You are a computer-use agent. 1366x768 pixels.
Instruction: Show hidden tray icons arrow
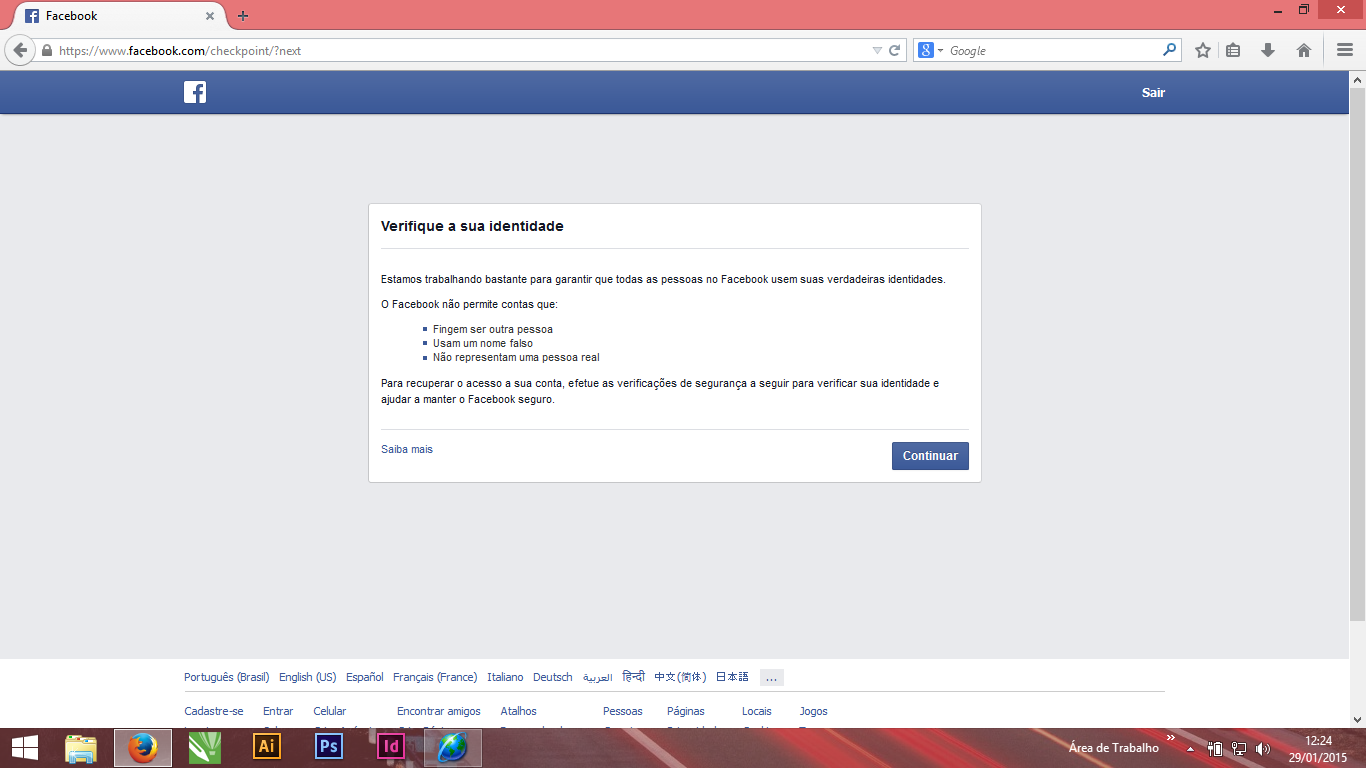[x=1190, y=749]
